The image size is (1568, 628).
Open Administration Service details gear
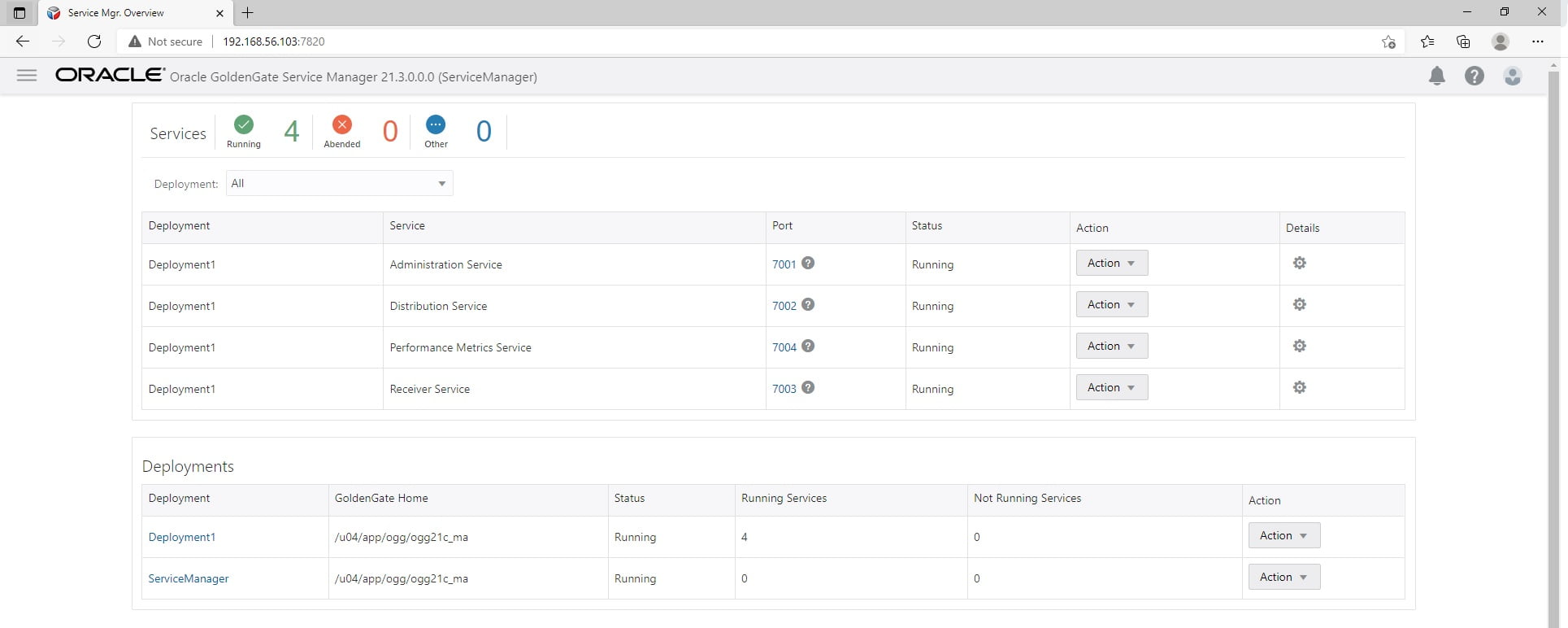pos(1300,263)
